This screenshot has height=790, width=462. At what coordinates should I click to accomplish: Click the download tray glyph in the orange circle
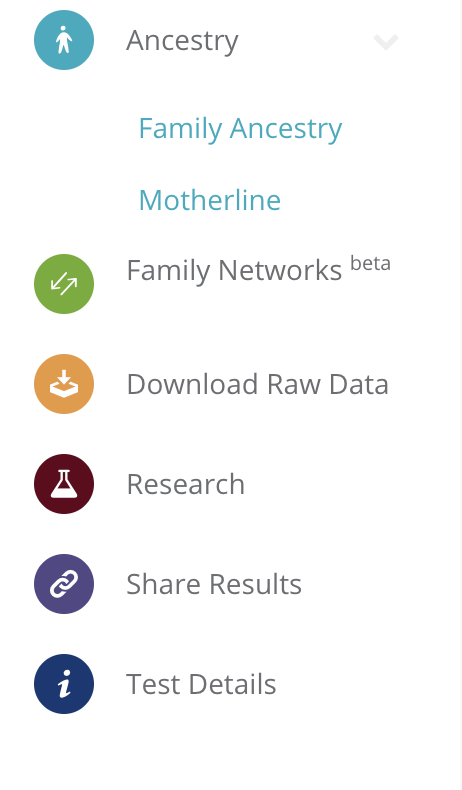point(64,384)
